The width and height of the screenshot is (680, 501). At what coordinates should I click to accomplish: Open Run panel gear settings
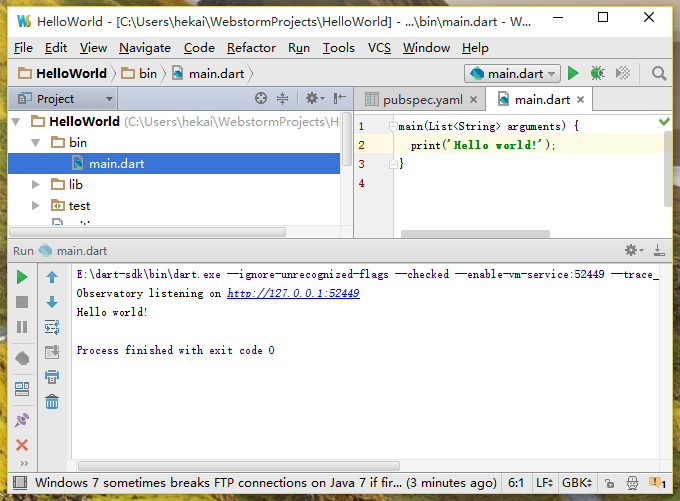coord(634,250)
